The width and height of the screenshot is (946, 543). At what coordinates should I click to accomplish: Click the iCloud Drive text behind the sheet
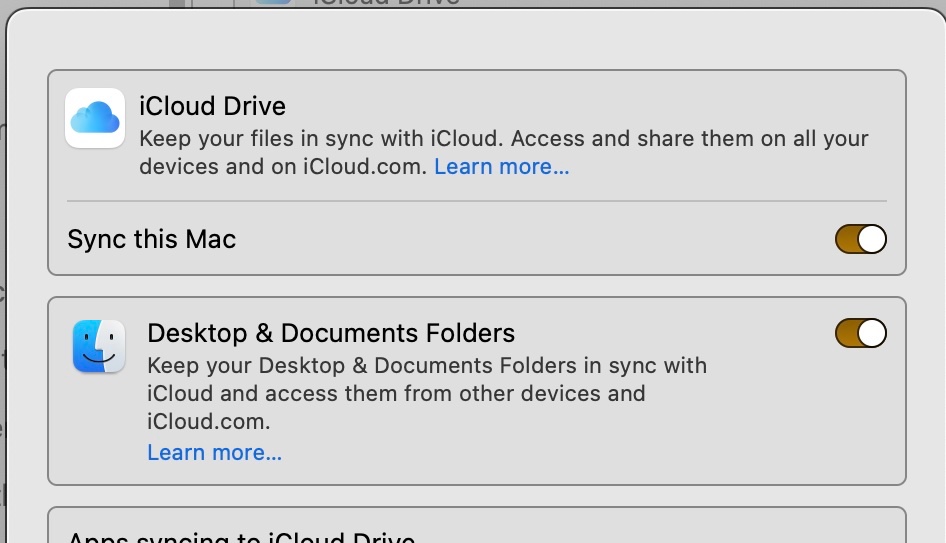(x=385, y=3)
